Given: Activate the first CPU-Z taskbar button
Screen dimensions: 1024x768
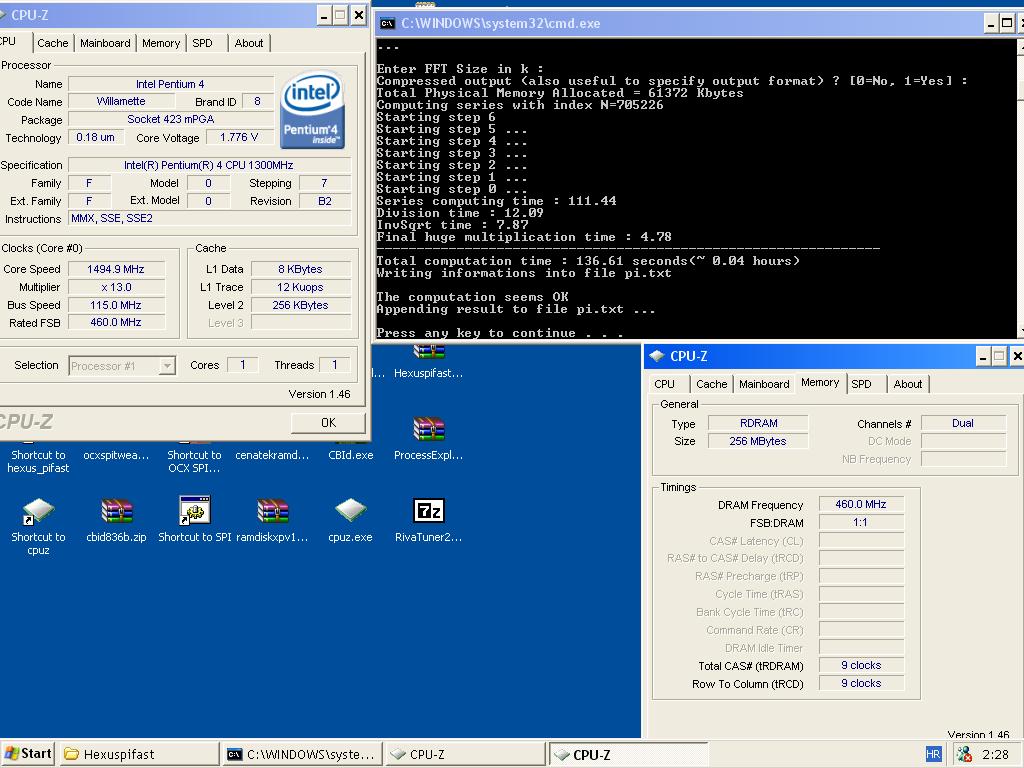Looking at the screenshot, I should pyautogui.click(x=465, y=754).
